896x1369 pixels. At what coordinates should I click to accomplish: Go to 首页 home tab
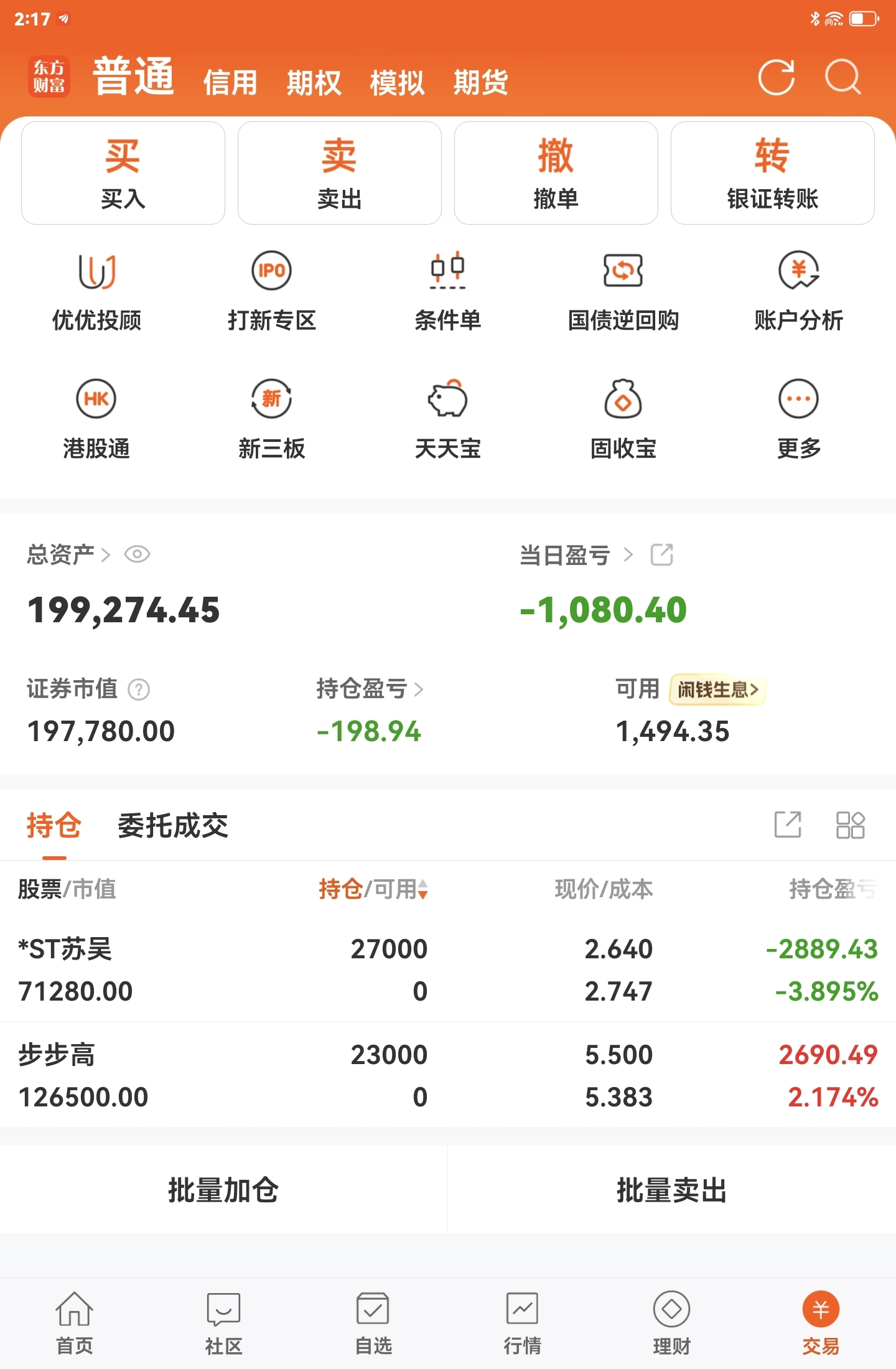coord(75,1323)
